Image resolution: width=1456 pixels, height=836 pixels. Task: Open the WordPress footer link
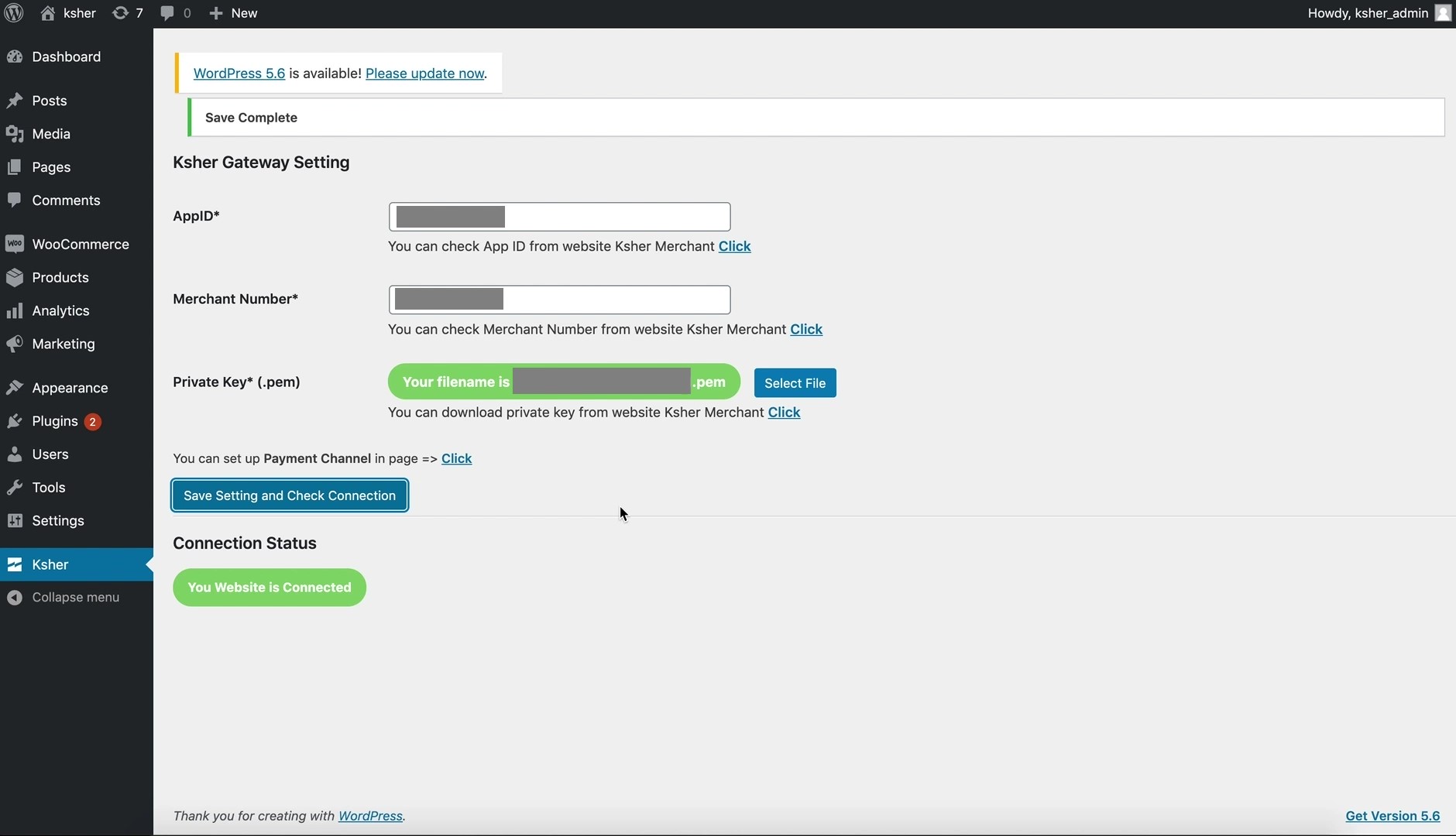370,816
